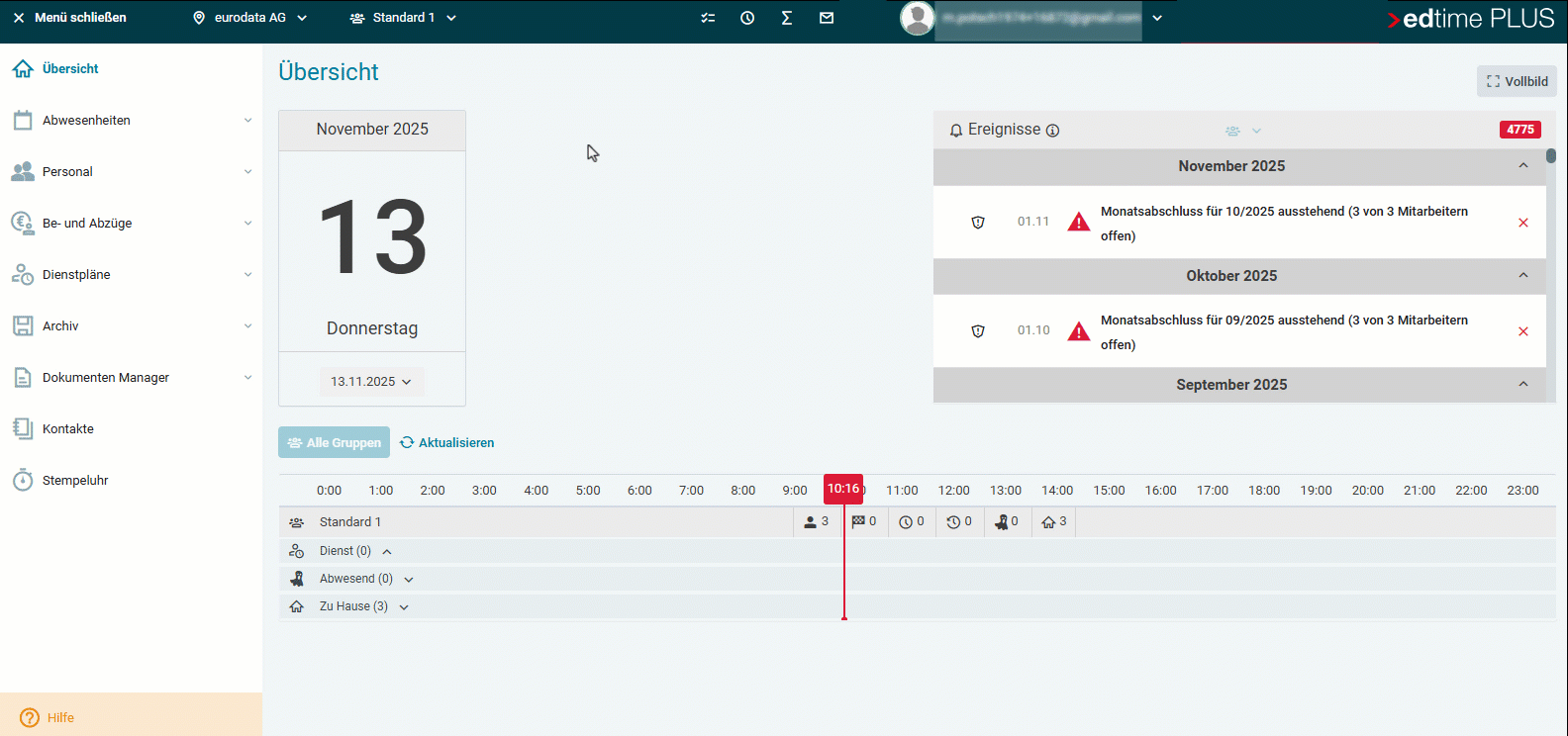Click the Stempeluhr stopwatch icon
This screenshot has width=1568, height=736.
click(23, 481)
